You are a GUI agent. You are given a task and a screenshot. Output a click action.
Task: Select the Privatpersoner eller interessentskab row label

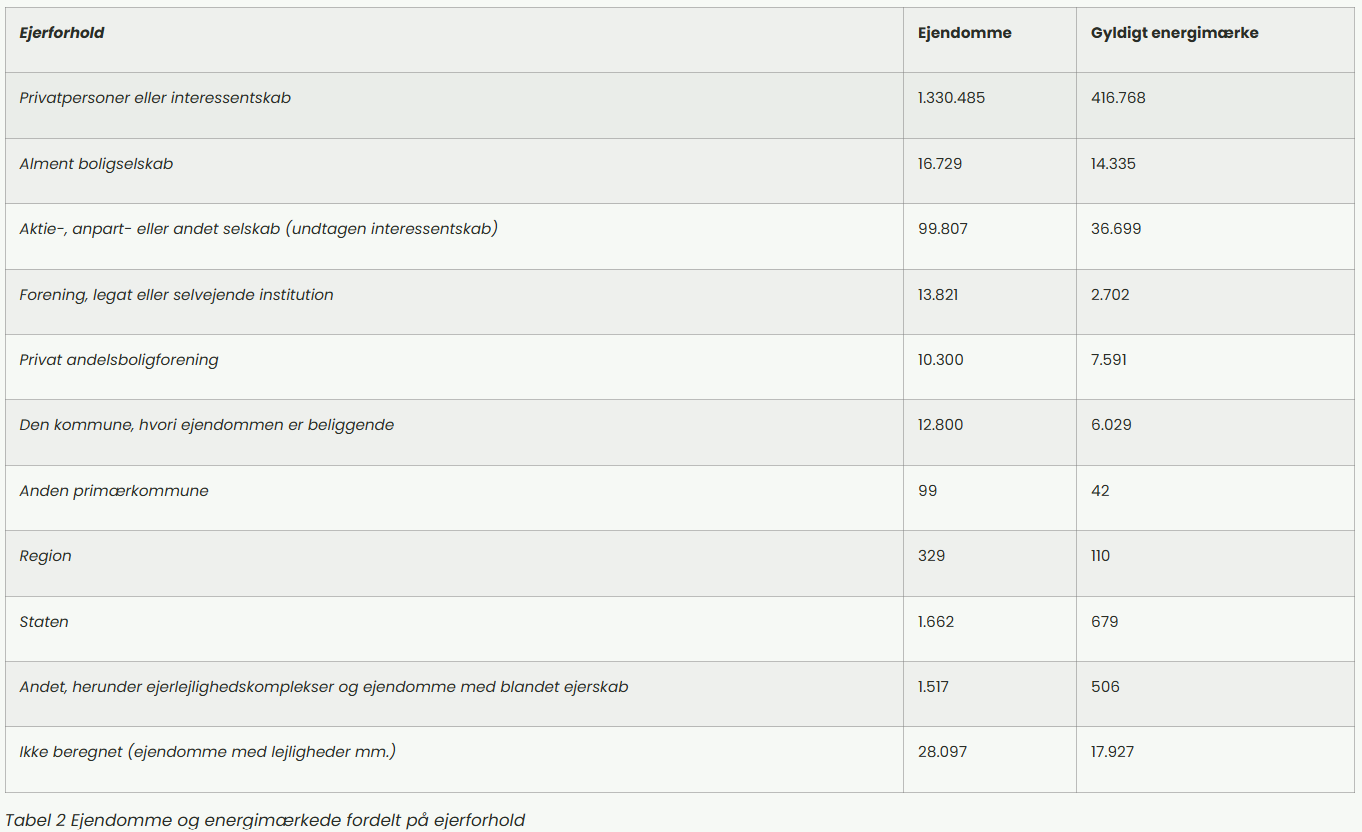155,98
